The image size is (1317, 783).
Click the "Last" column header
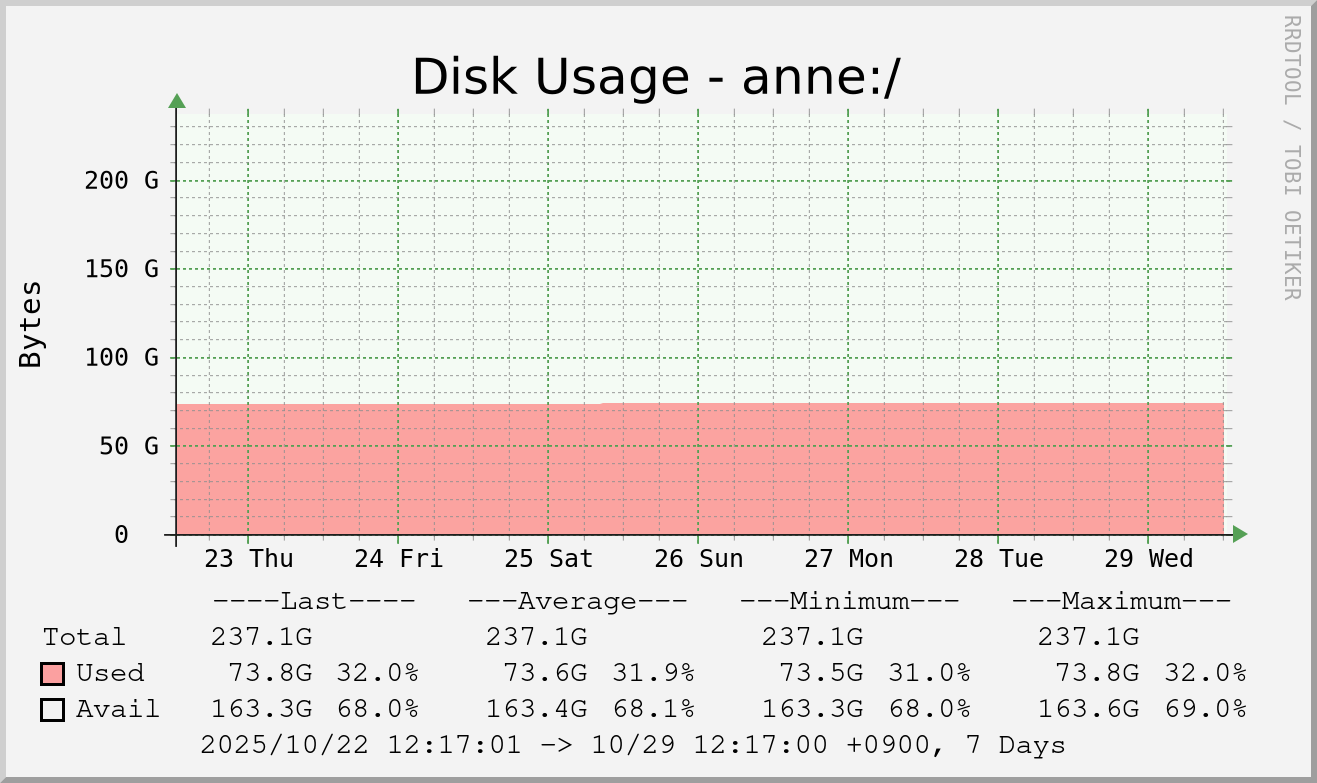(x=313, y=602)
